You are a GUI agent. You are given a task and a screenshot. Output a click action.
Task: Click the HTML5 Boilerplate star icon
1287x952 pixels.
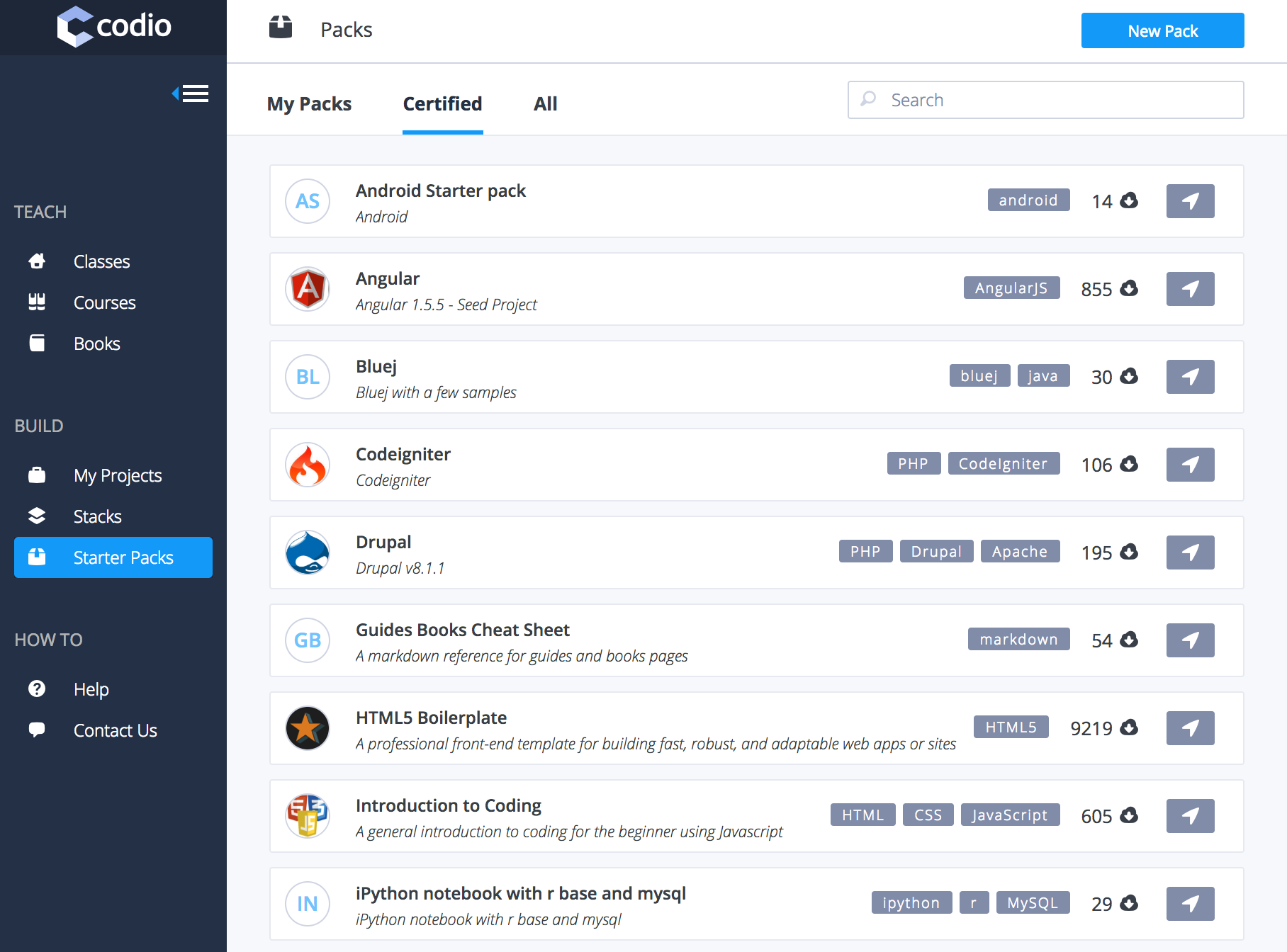(308, 728)
